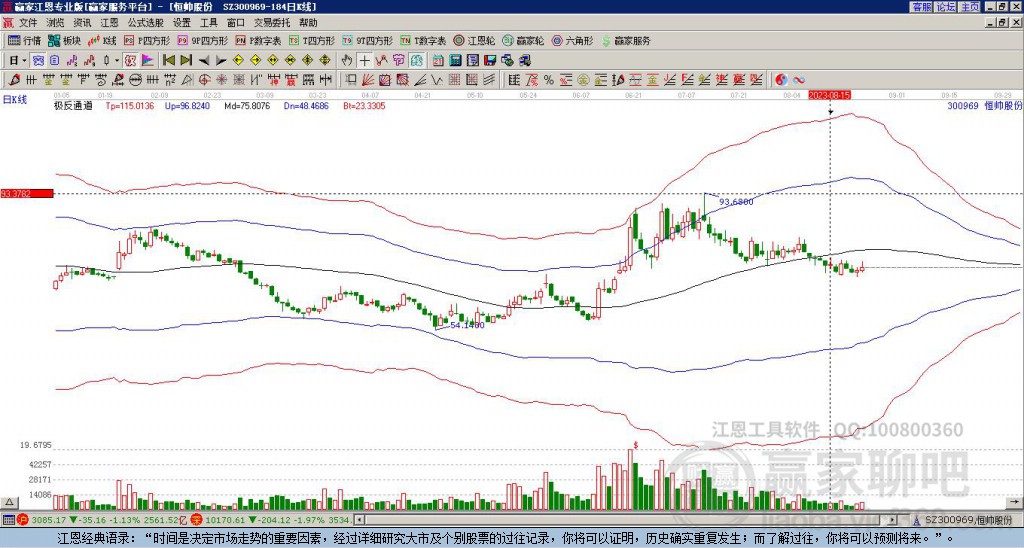Click the yin-yang taiji icon
1024x548 pixels.
coord(781,80)
